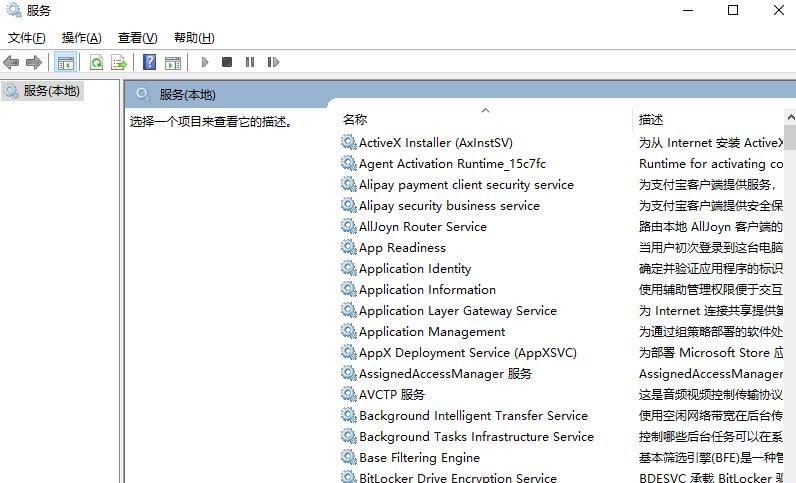Select Alipay security business service name

pyautogui.click(x=449, y=206)
